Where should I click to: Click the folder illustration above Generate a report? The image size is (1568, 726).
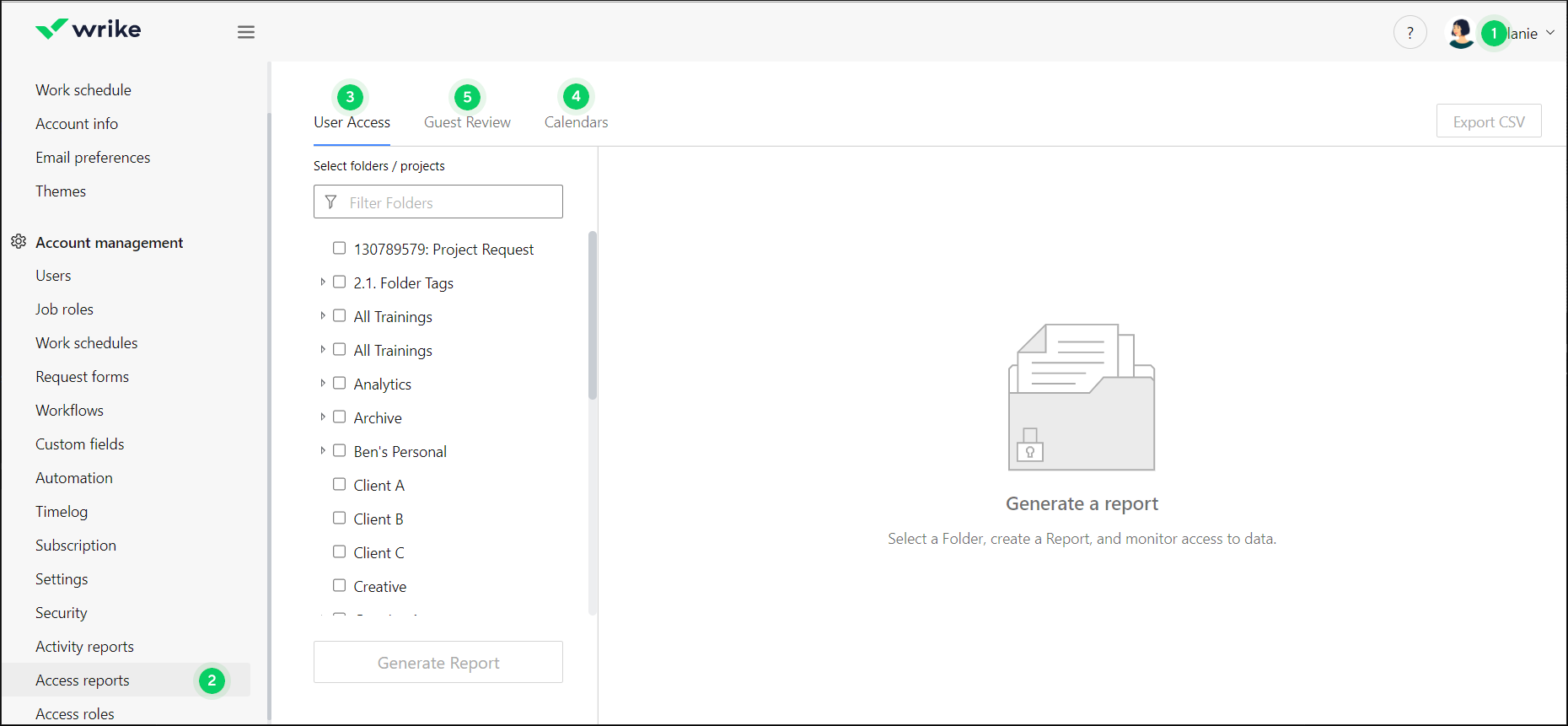point(1082,397)
